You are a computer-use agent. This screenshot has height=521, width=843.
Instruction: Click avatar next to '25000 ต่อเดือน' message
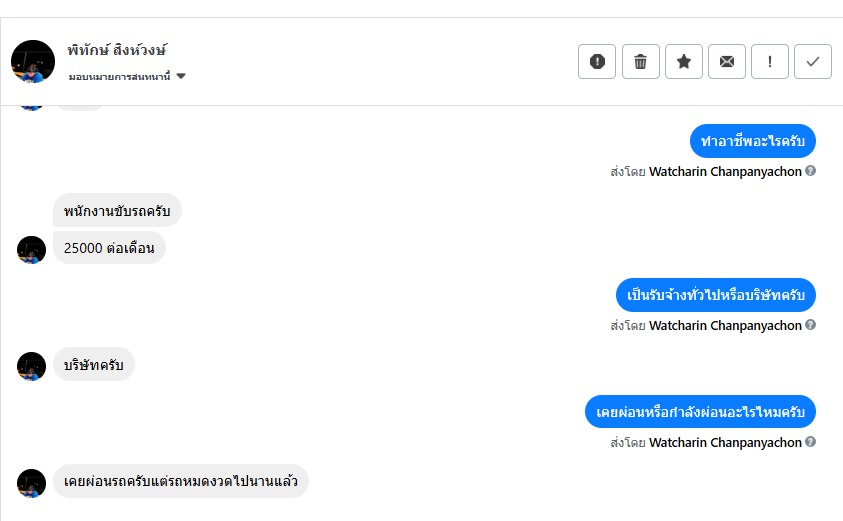(32, 250)
